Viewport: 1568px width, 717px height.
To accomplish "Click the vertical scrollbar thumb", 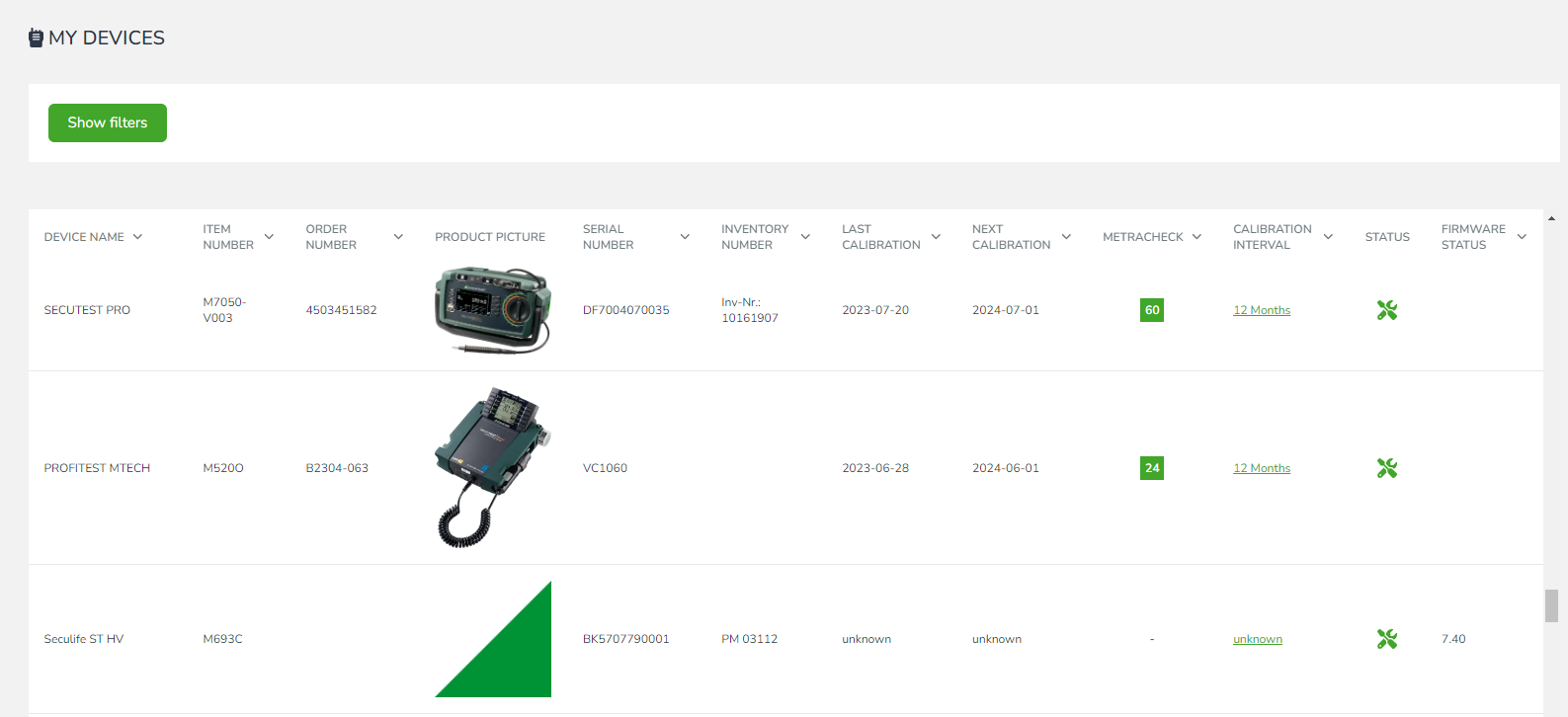I will point(1551,605).
